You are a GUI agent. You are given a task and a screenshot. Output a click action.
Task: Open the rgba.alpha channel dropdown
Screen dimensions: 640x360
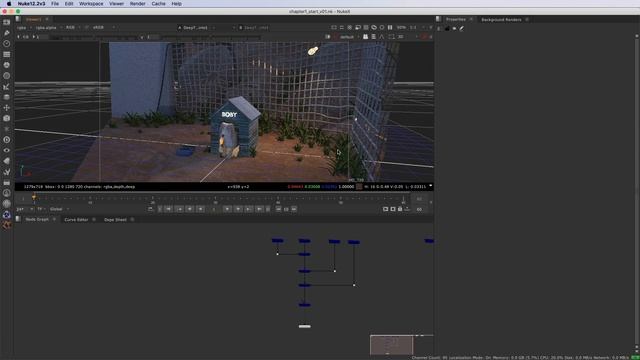tap(48, 27)
